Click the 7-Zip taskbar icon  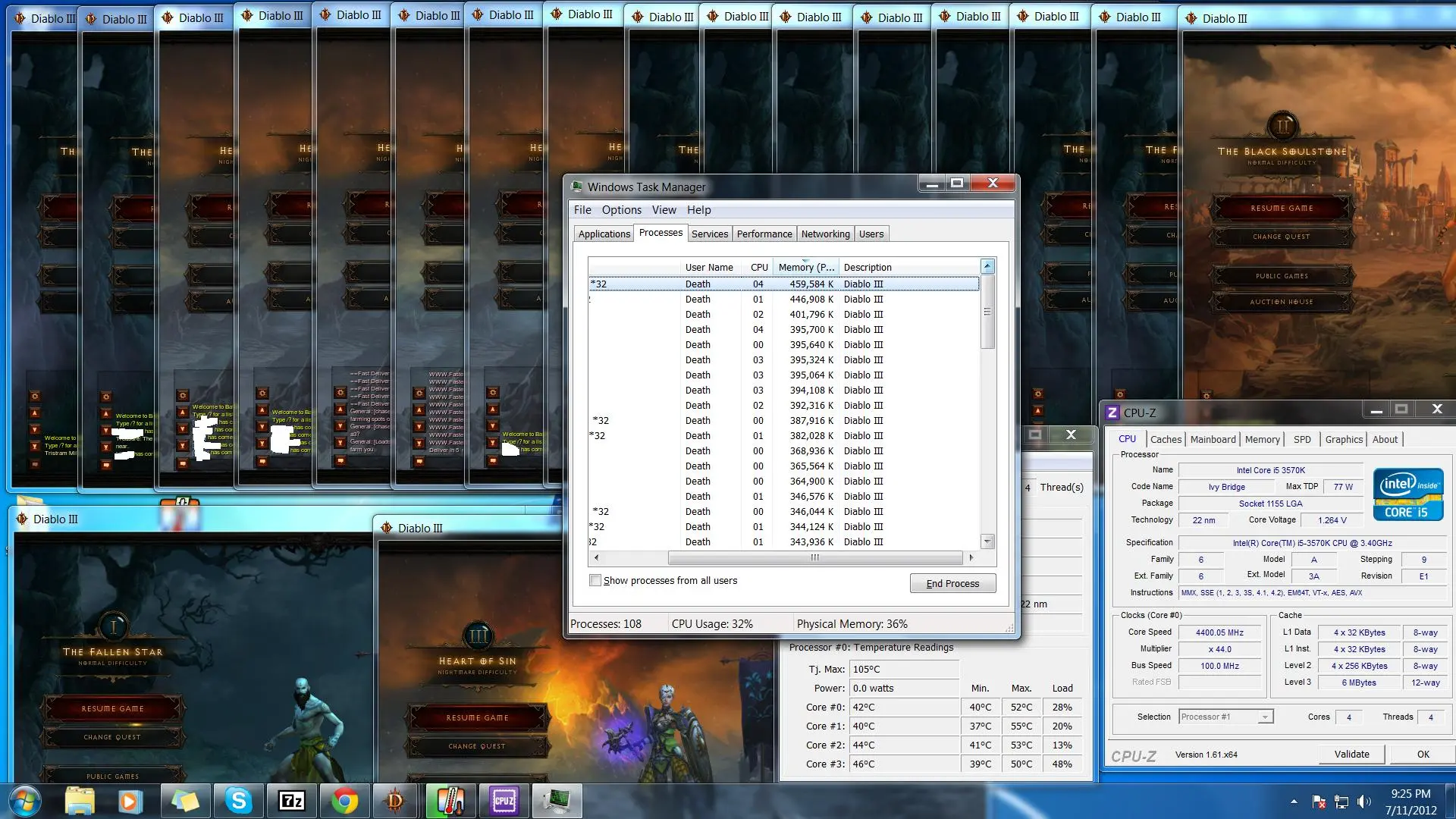292,801
